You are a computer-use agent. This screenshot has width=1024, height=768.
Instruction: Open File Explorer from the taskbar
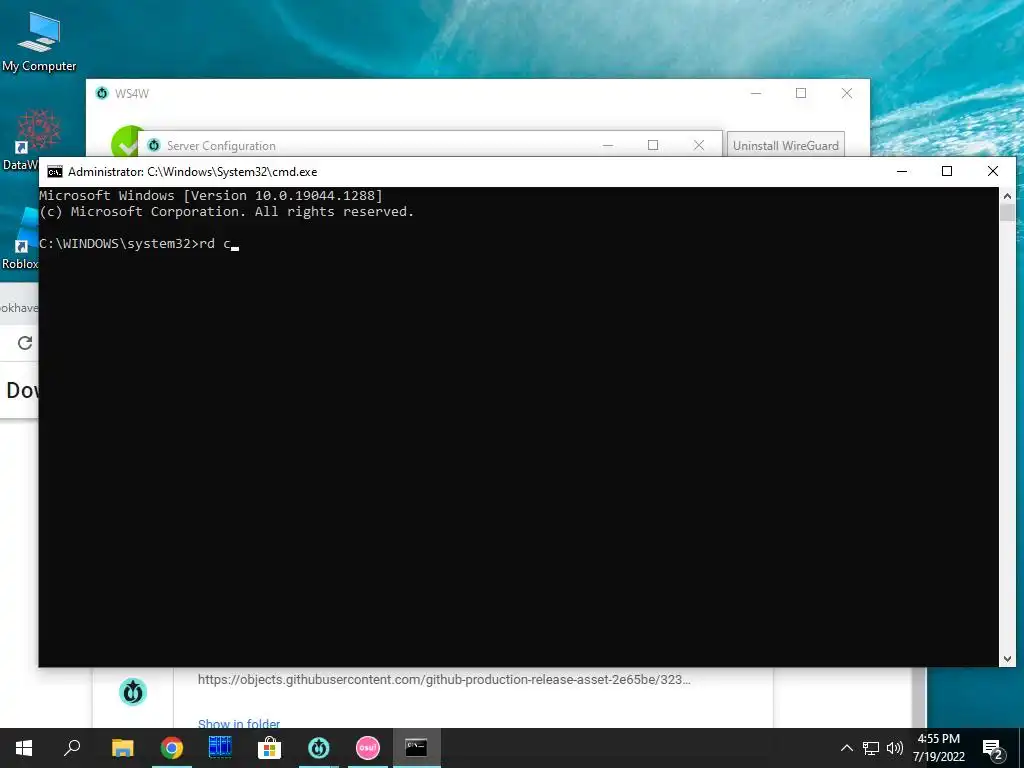click(122, 748)
